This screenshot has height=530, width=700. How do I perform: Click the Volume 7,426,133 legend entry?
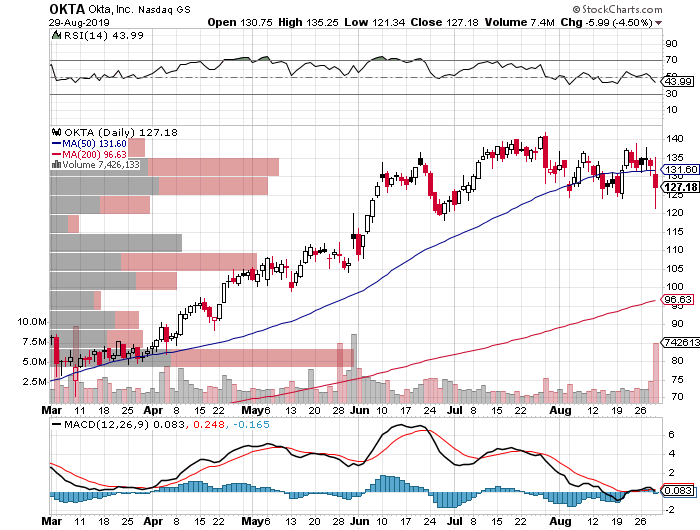pos(101,165)
